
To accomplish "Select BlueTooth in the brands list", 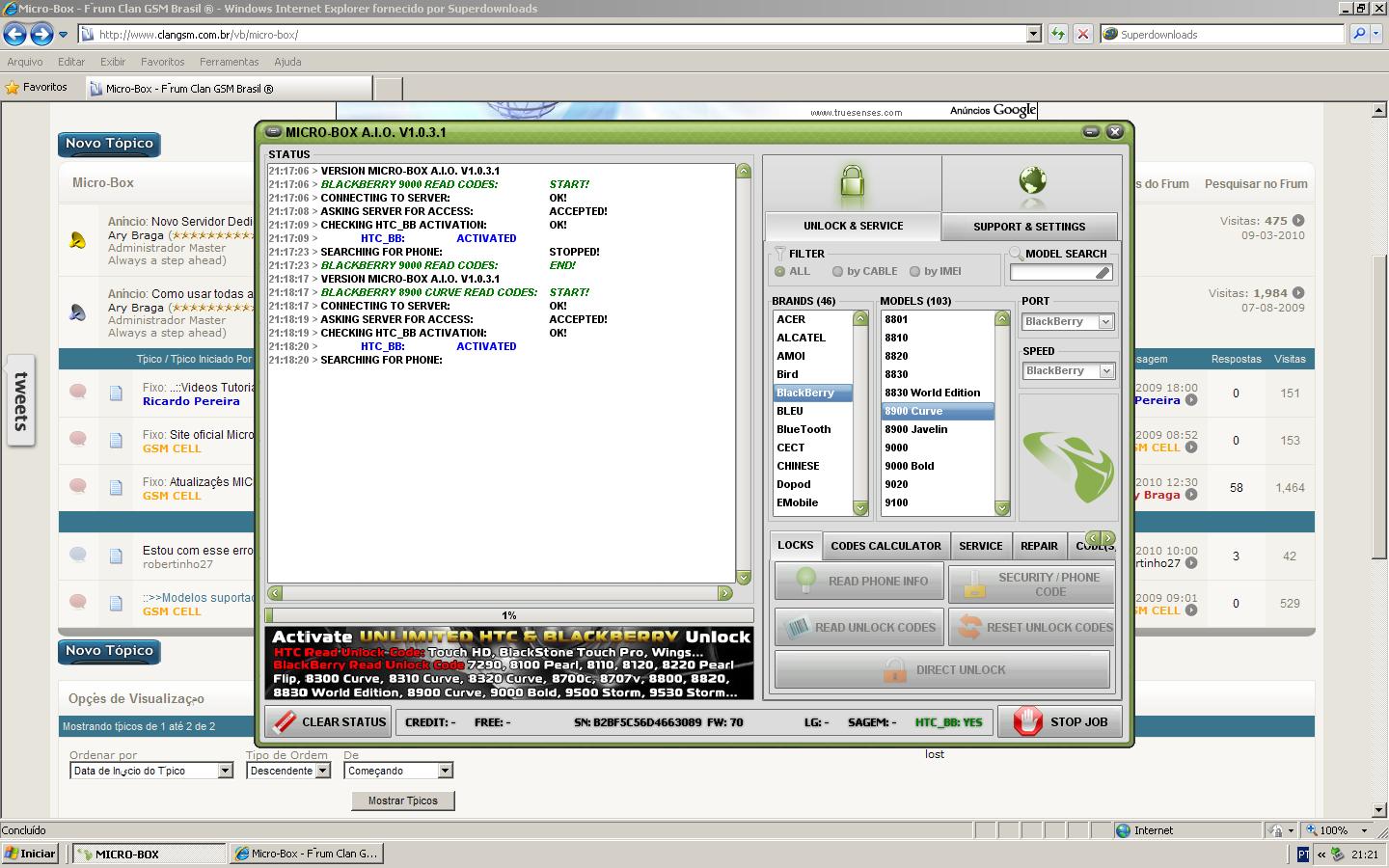I will pyautogui.click(x=811, y=429).
